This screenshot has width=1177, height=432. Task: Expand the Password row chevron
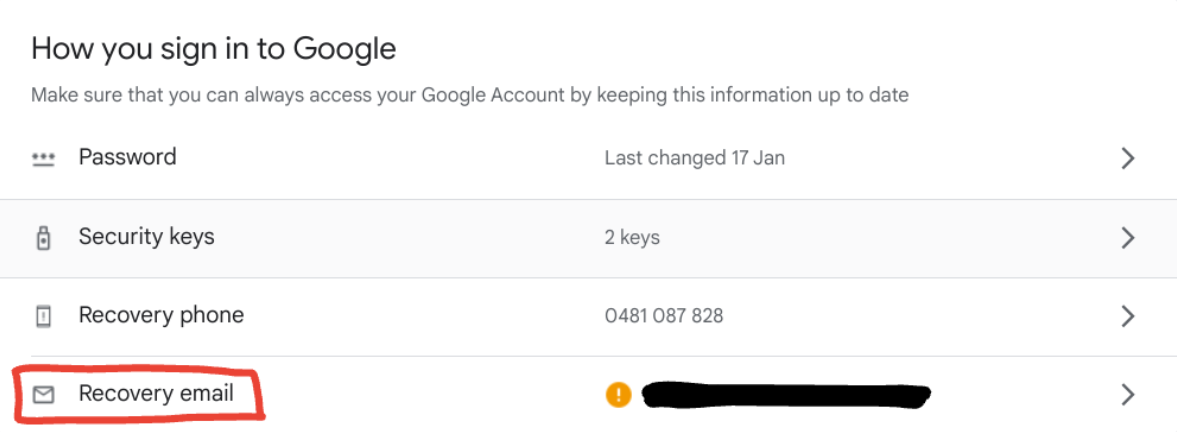pos(1128,158)
